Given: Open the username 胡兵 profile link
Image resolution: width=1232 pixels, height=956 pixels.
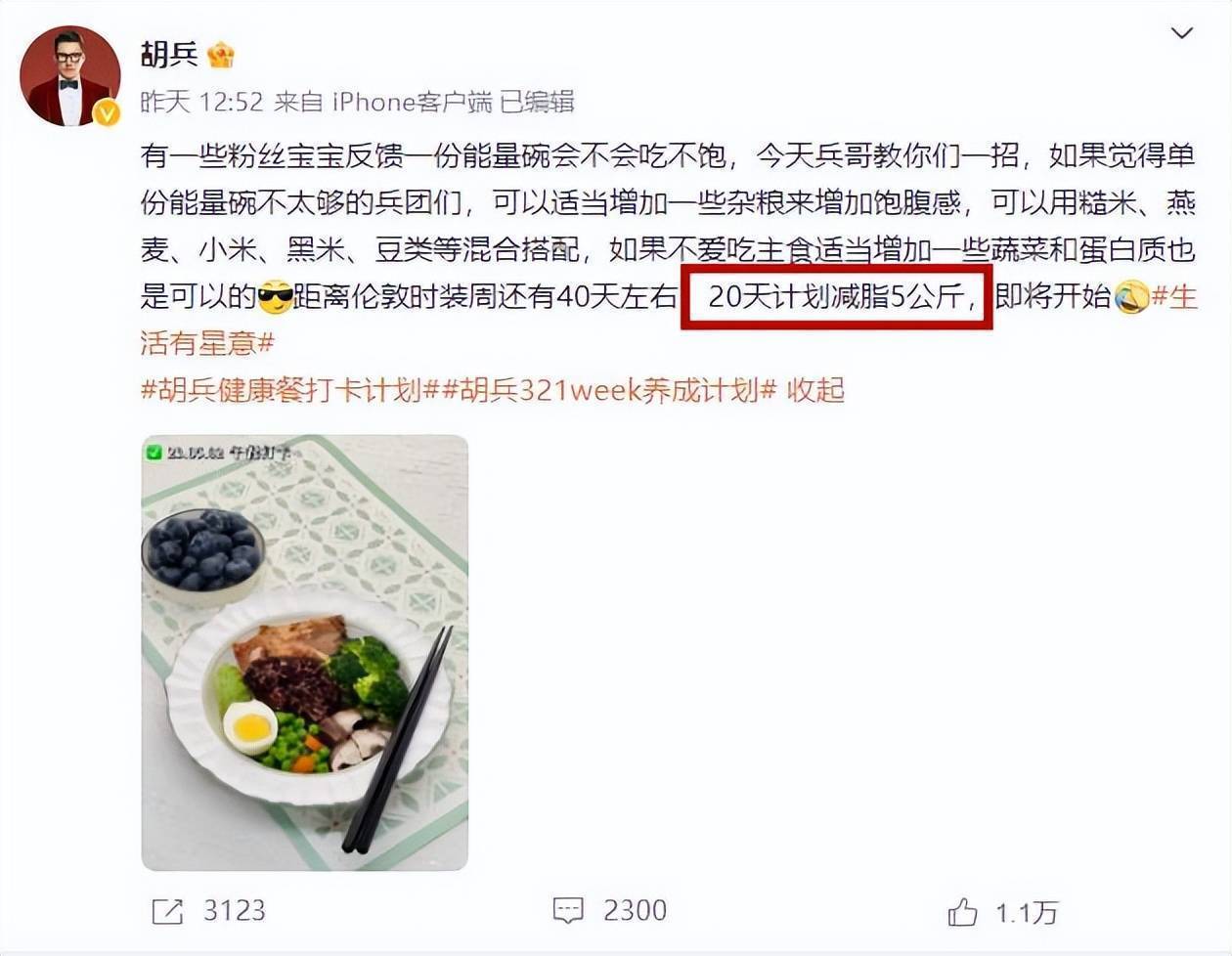Looking at the screenshot, I should 169,53.
